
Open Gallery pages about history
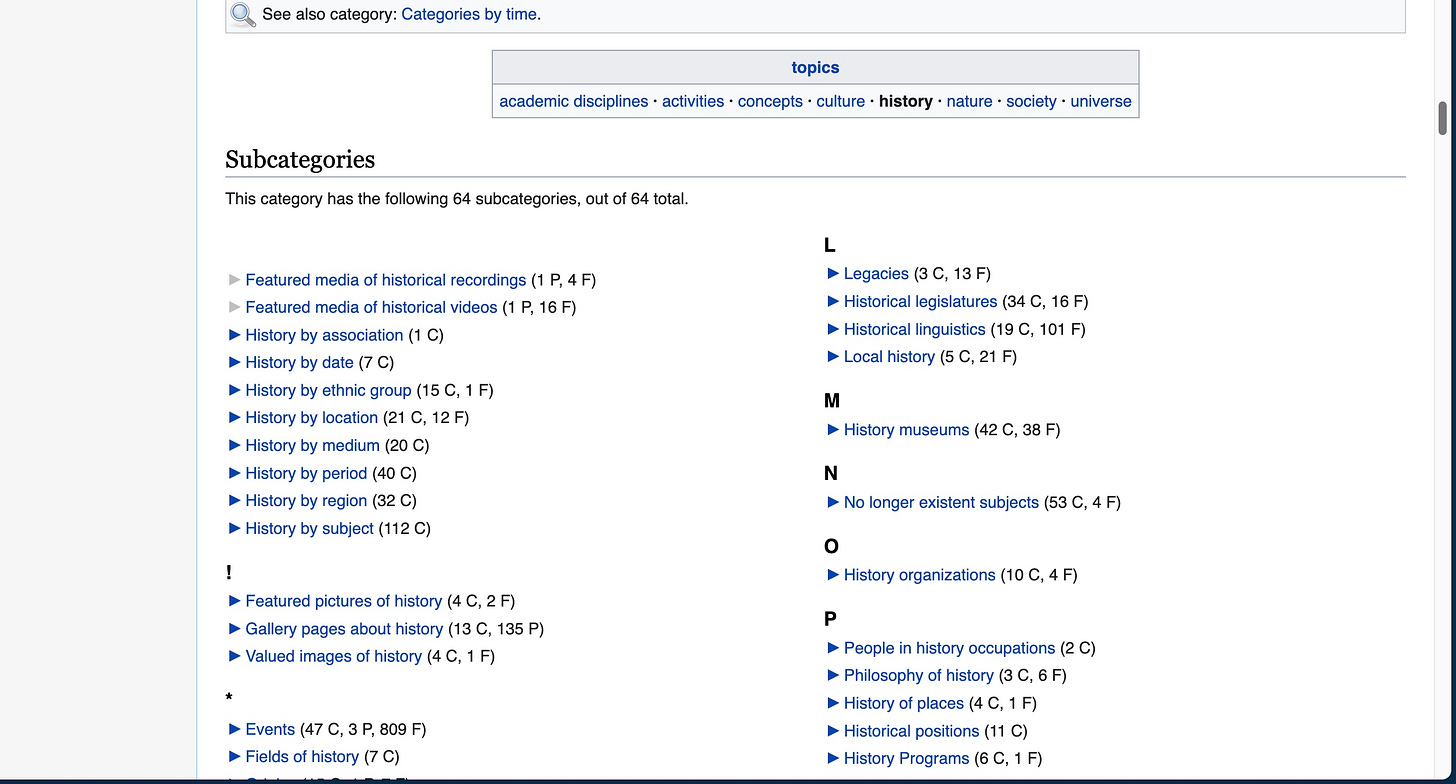click(x=344, y=629)
